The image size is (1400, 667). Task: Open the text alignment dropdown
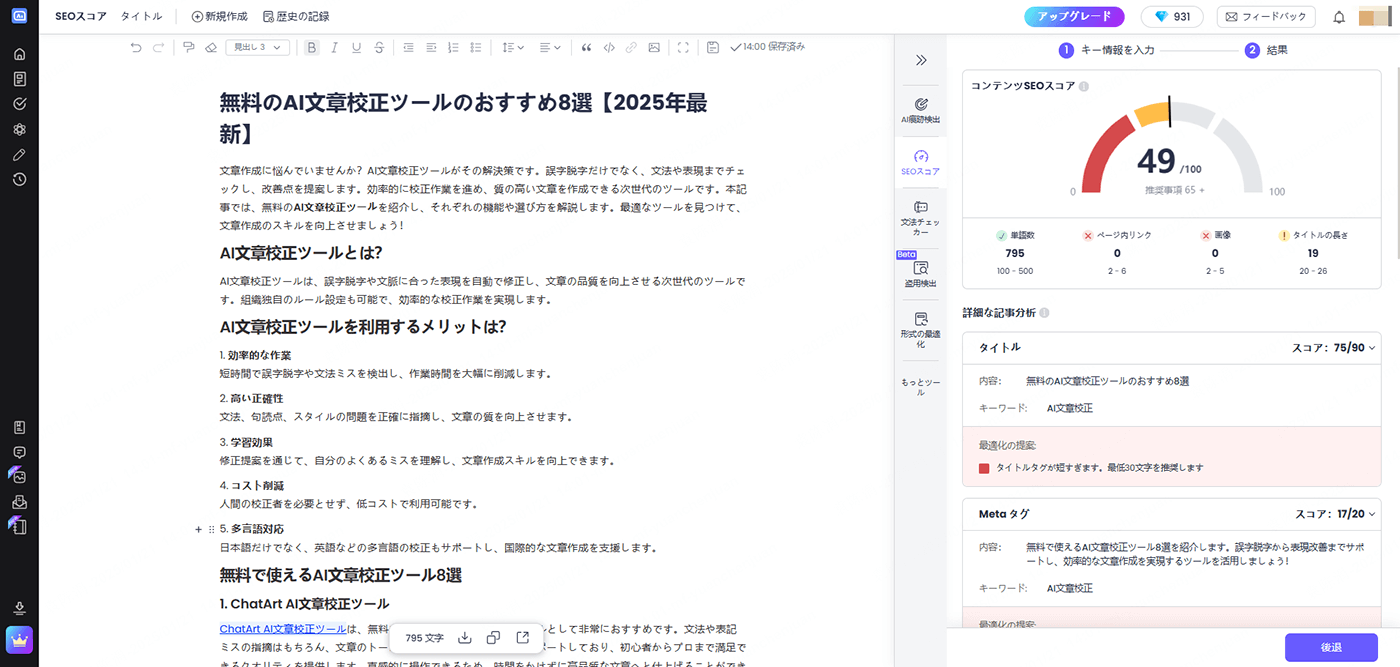(x=550, y=47)
